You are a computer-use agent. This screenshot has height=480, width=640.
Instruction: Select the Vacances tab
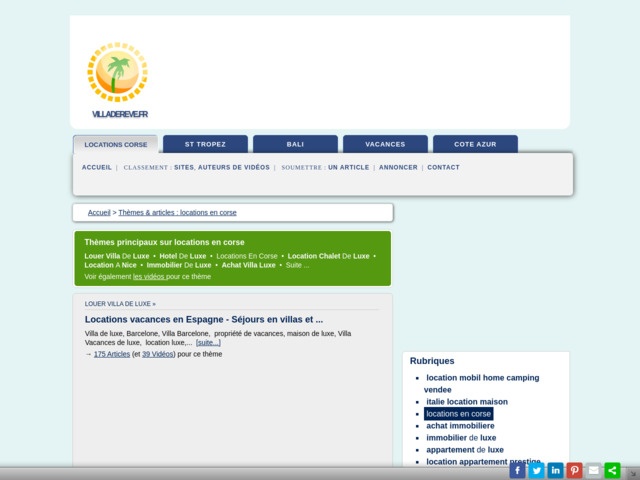pos(385,144)
